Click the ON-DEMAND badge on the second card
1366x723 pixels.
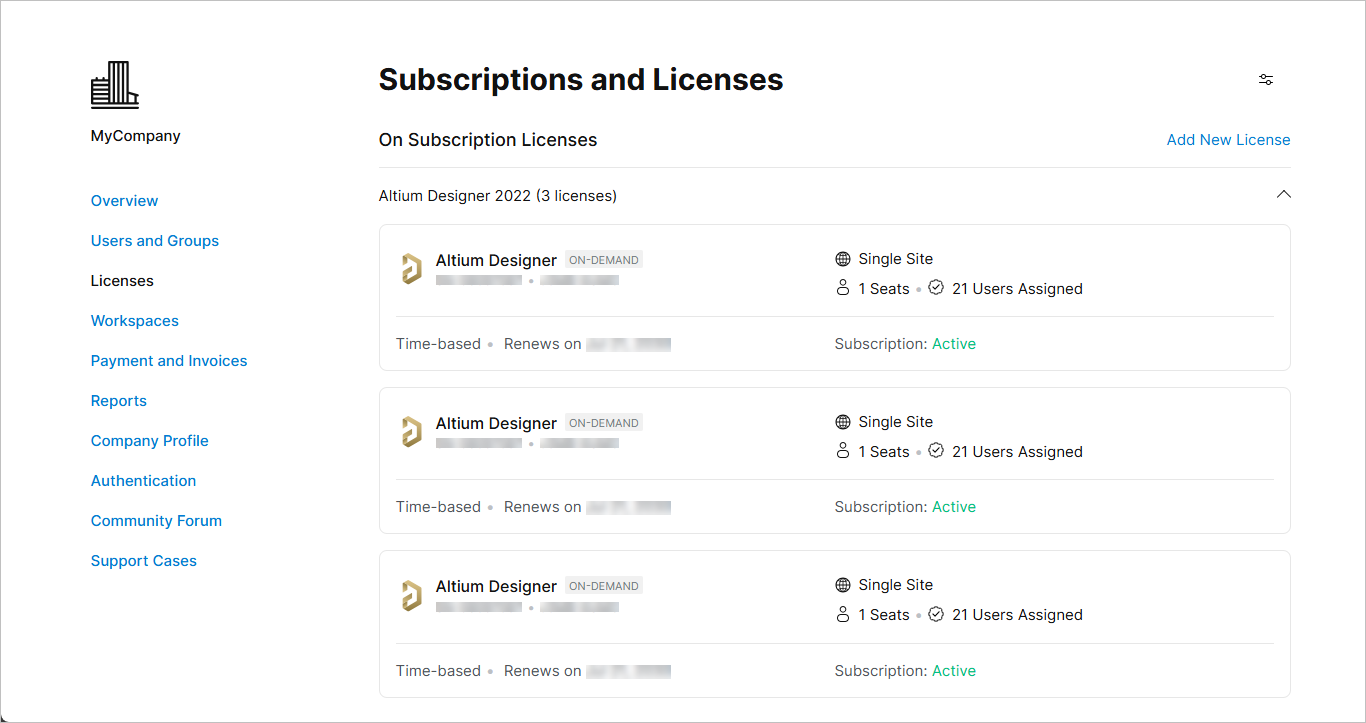pos(604,423)
